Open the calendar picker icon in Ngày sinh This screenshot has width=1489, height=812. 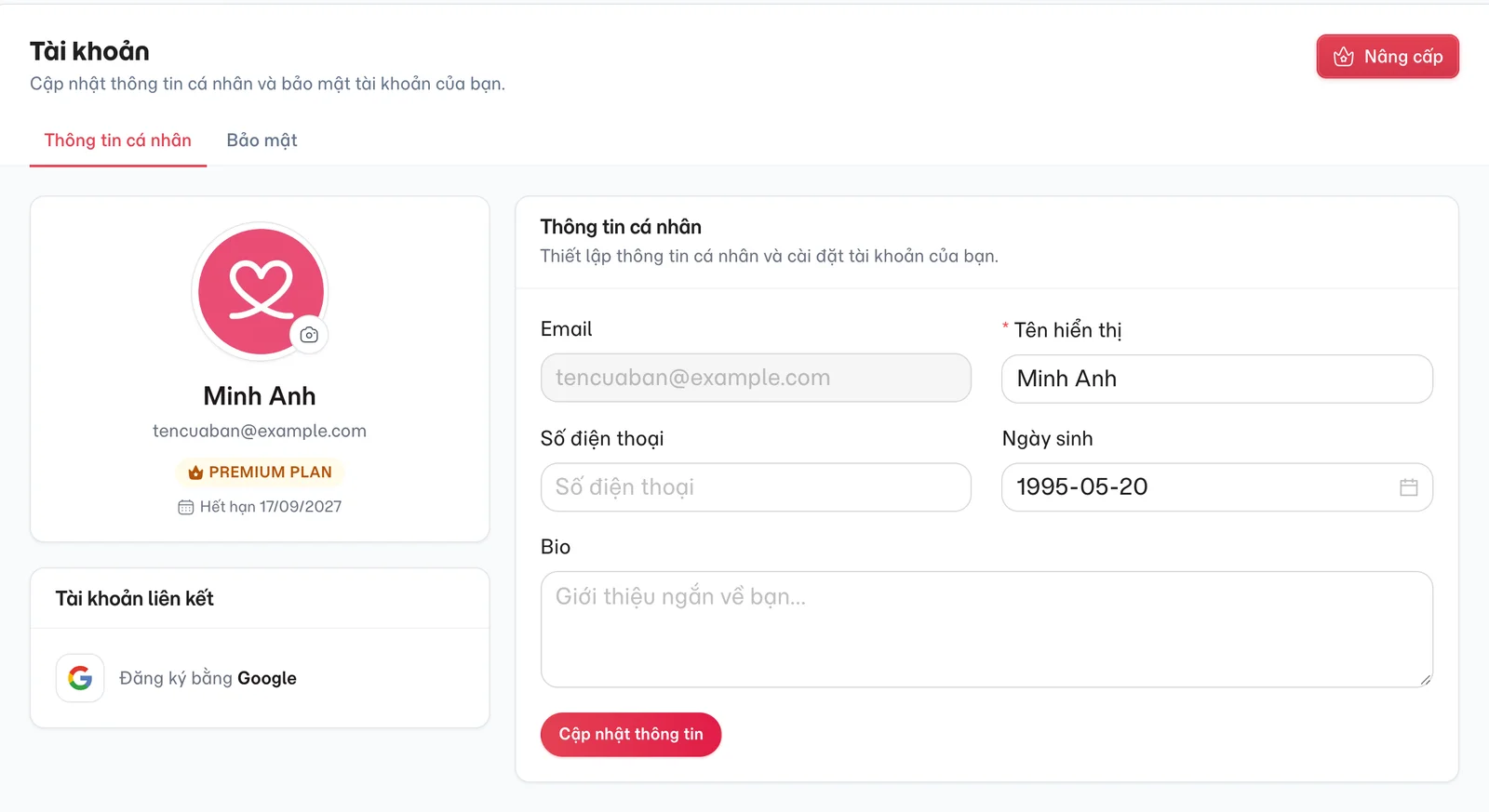pyautogui.click(x=1408, y=487)
